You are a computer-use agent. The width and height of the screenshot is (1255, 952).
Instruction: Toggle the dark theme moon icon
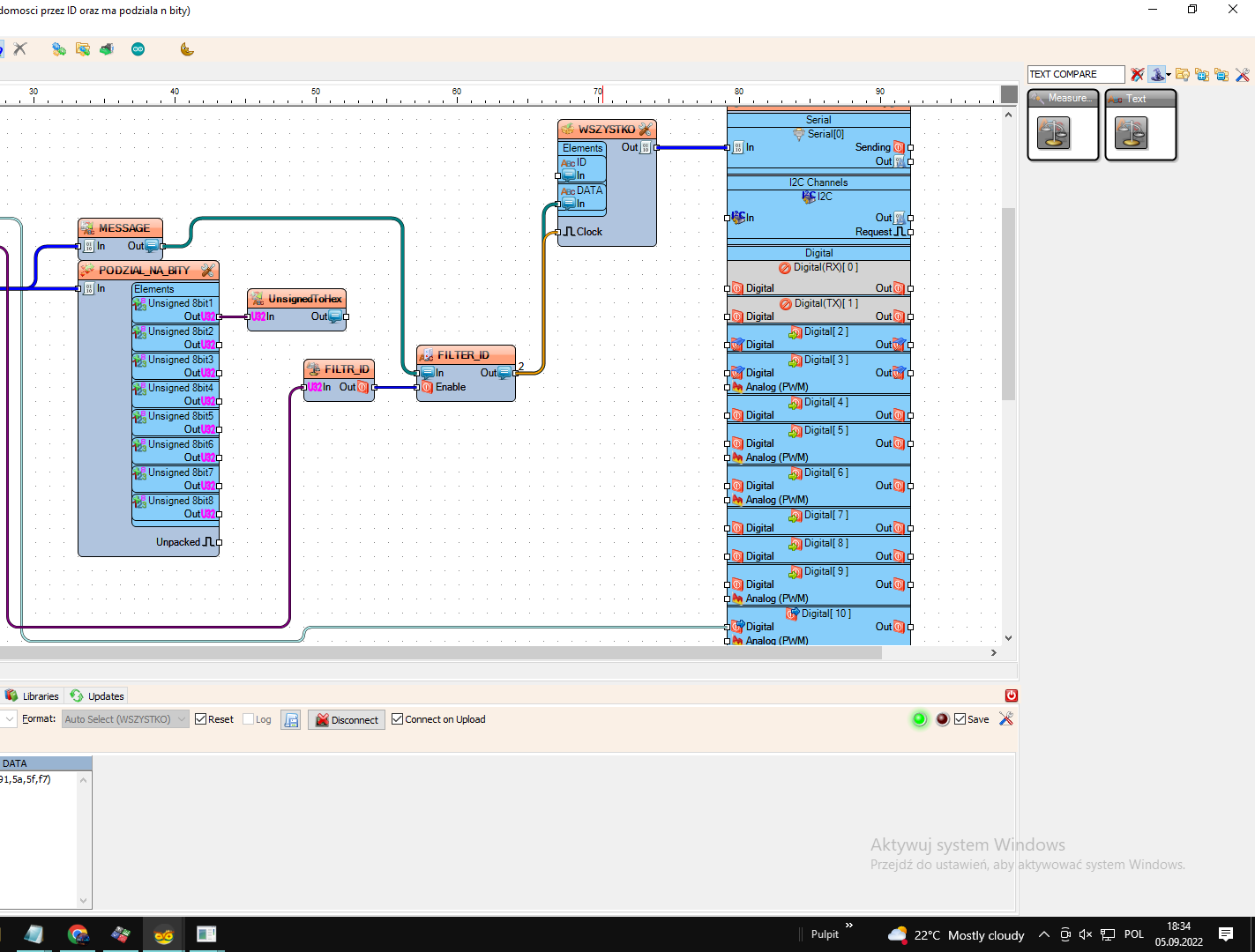[187, 49]
